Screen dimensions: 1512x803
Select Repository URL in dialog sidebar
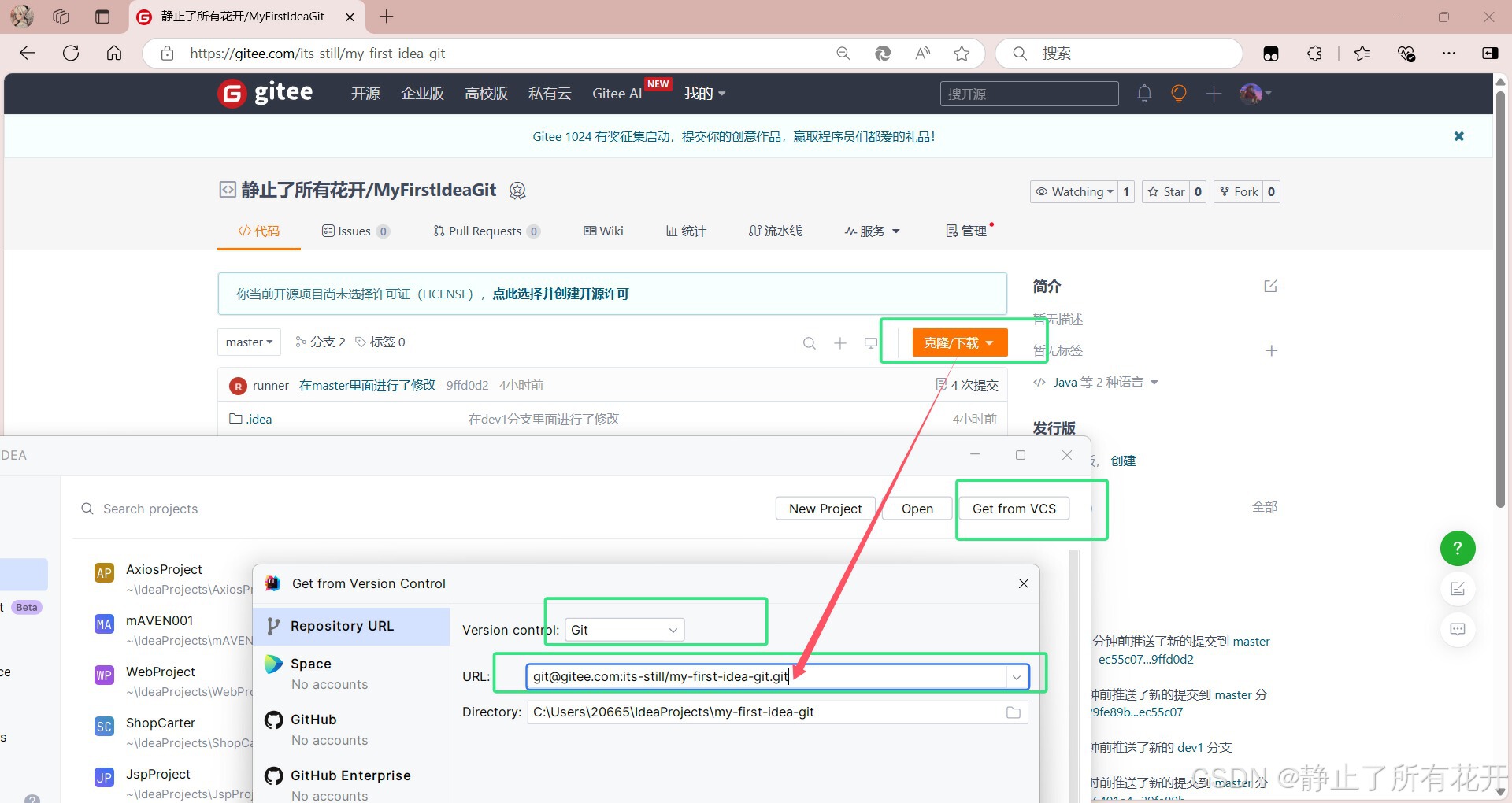click(351, 626)
